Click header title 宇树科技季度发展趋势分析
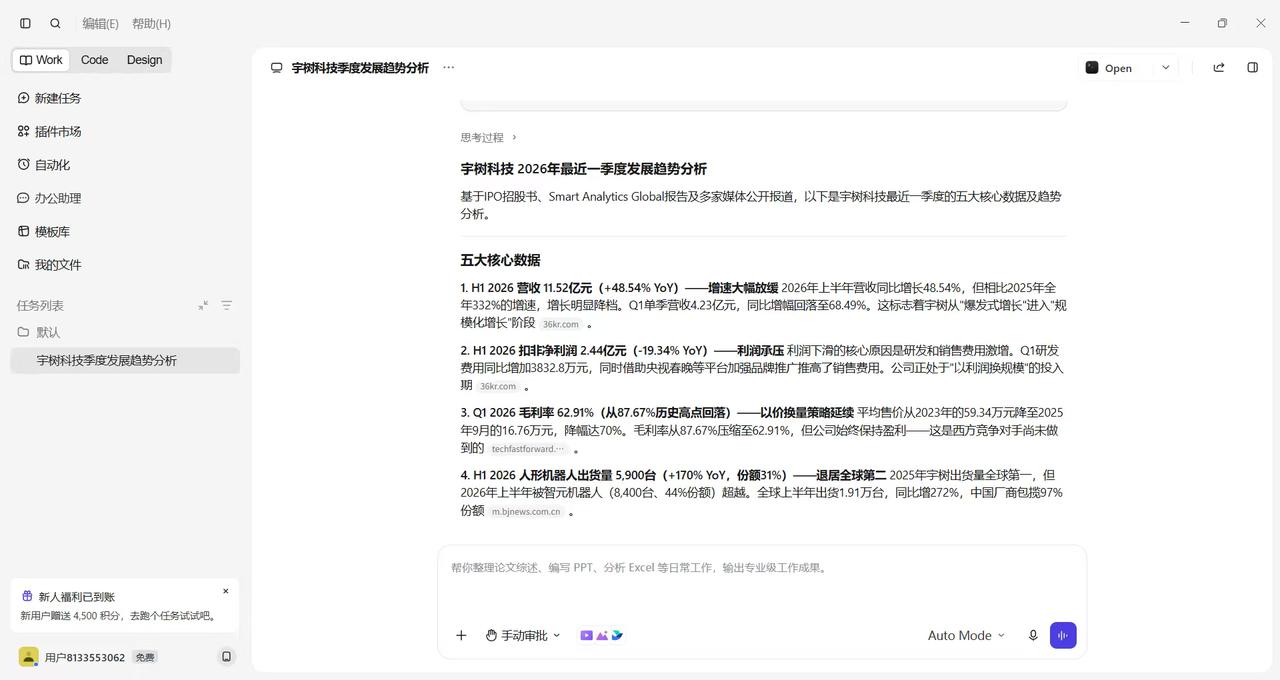 coord(360,68)
